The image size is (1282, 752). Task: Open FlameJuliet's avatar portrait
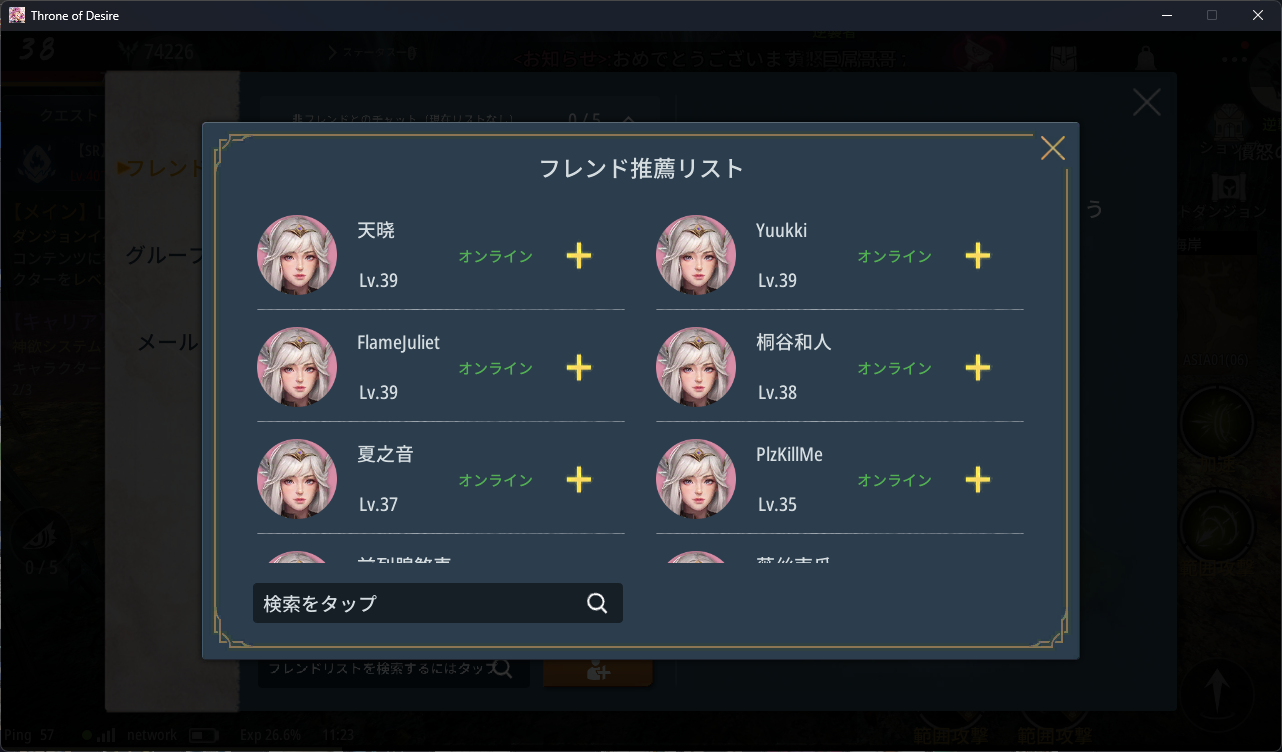[x=297, y=367]
